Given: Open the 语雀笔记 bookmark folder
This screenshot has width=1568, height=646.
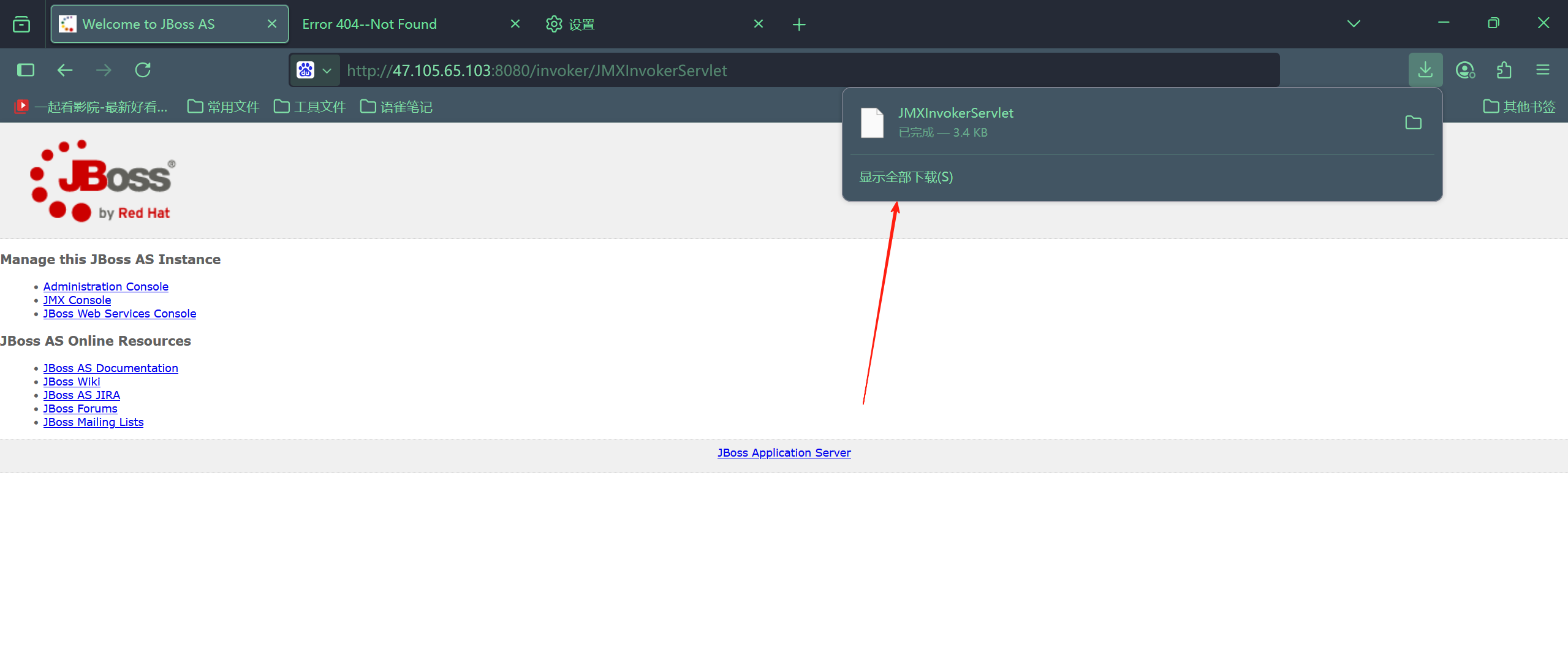Looking at the screenshot, I should (x=396, y=107).
